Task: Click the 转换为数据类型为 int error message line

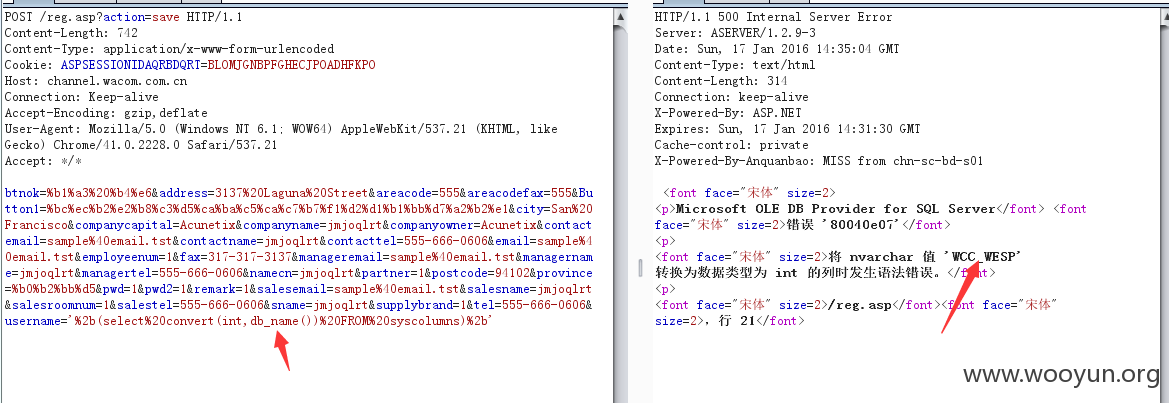Action: (x=801, y=273)
